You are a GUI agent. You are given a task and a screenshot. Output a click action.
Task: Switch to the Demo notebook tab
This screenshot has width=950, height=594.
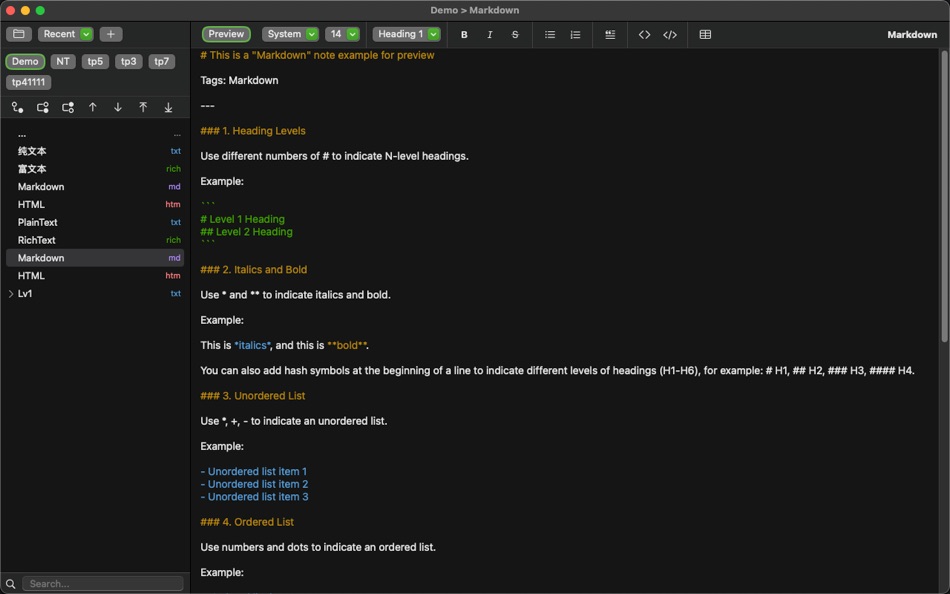click(x=25, y=61)
